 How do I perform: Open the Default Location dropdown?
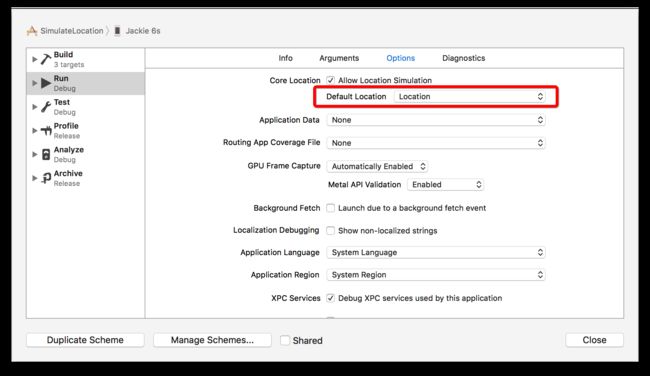point(469,96)
